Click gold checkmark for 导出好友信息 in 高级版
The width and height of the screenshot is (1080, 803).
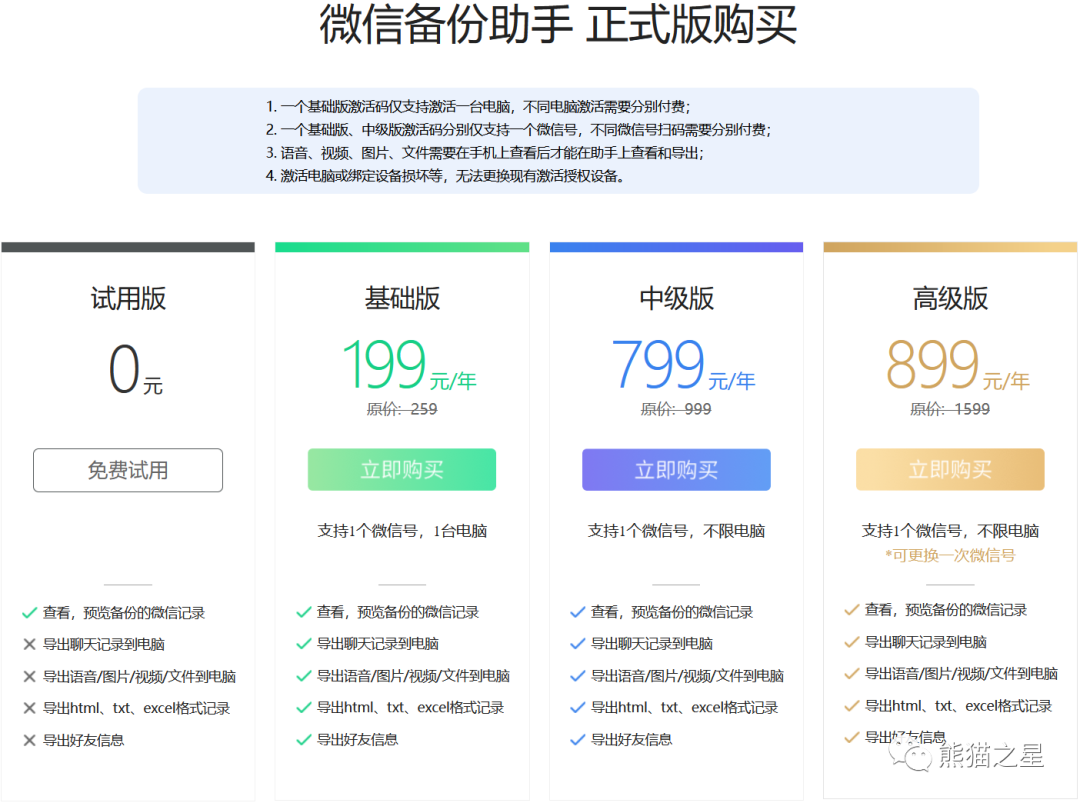[851, 738]
